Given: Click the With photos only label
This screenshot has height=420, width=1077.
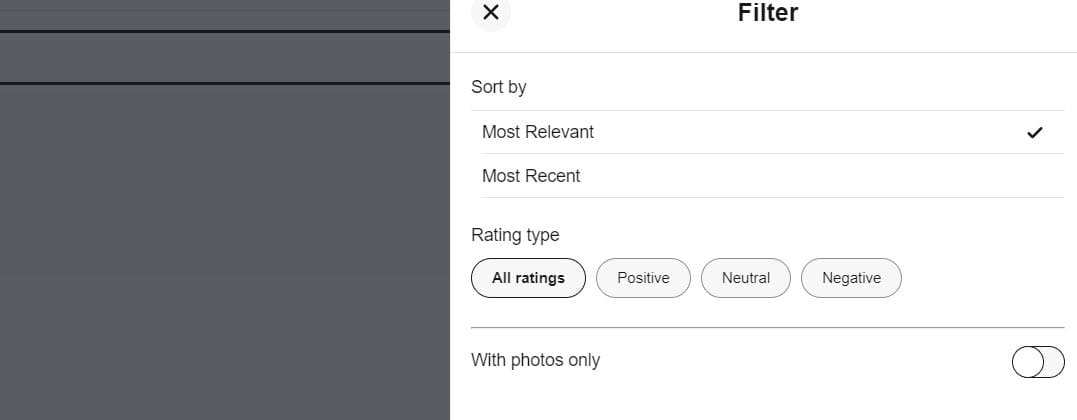Looking at the screenshot, I should click(x=535, y=360).
